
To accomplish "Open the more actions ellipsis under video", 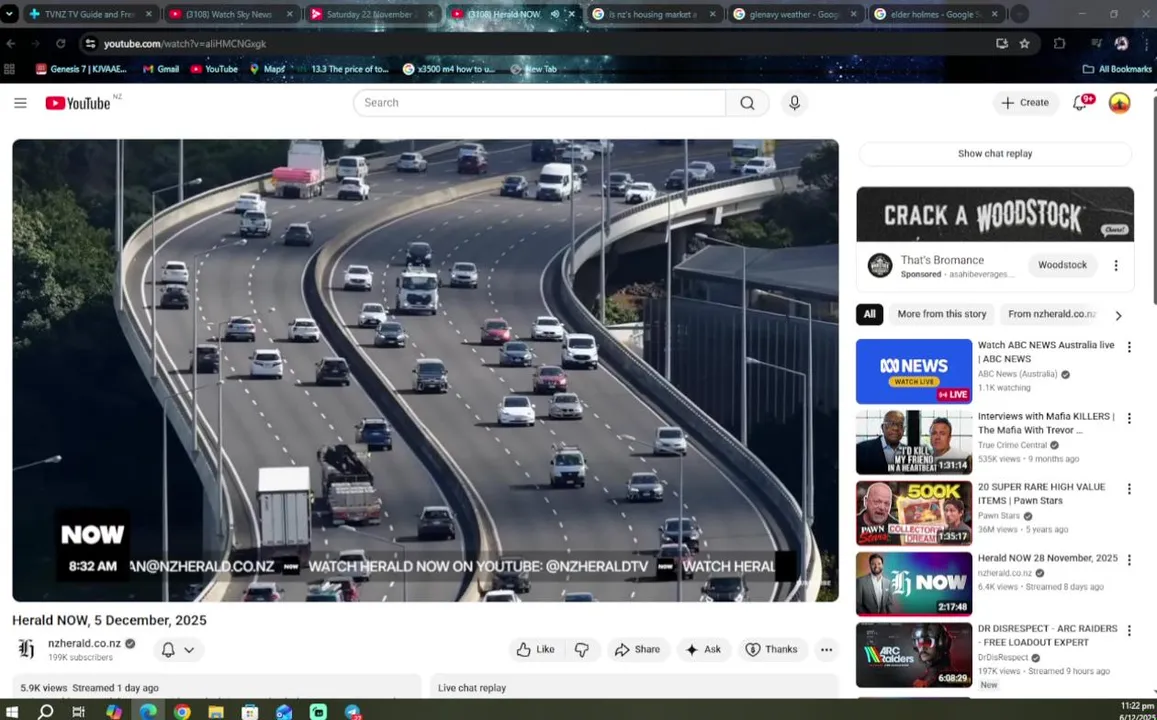I will click(x=826, y=649).
